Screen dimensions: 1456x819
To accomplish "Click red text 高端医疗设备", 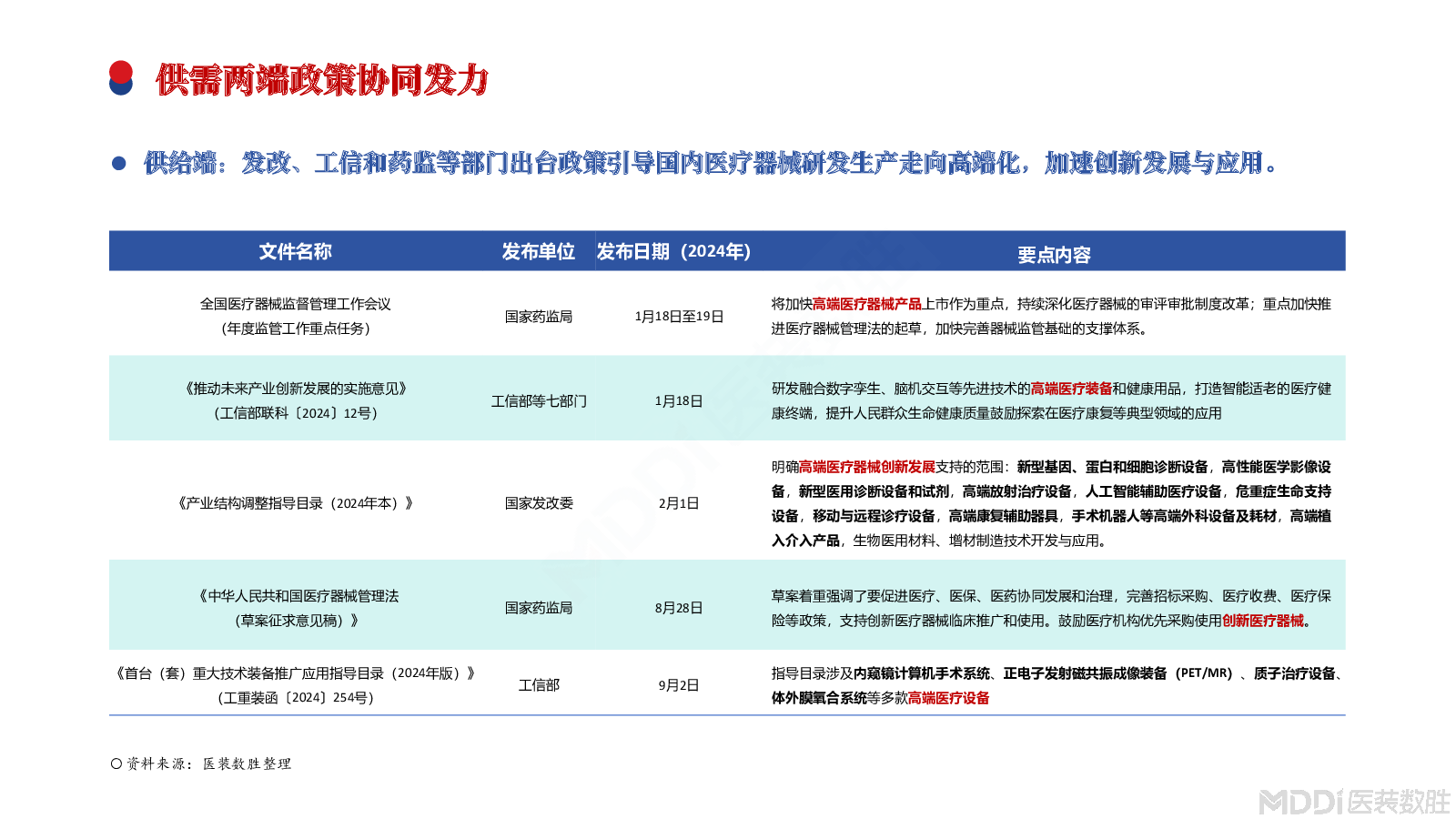I will point(949,698).
